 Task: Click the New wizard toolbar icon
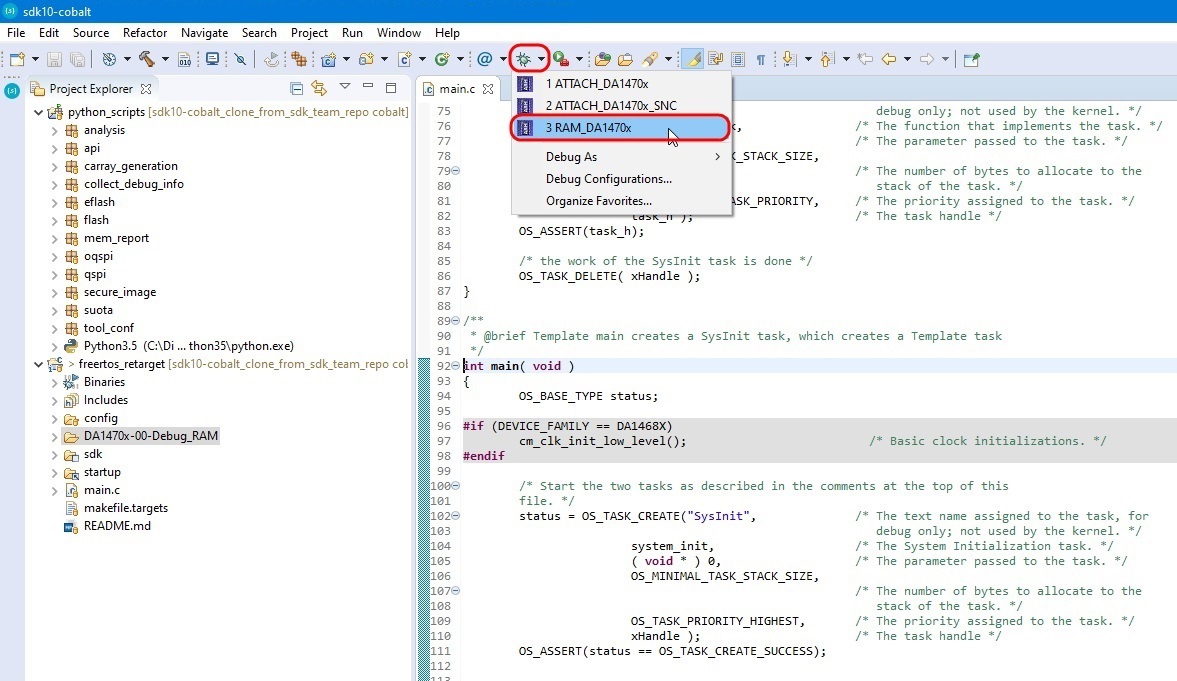coord(17,59)
